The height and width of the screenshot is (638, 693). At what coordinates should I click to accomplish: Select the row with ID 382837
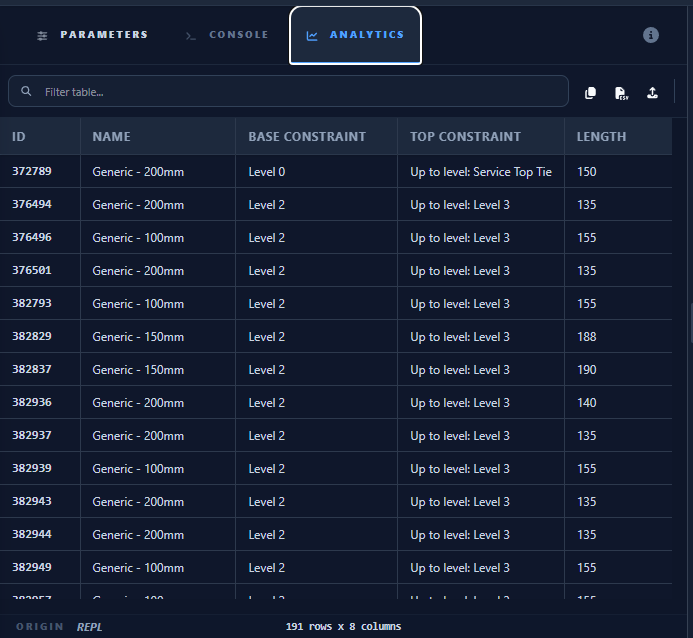32,370
